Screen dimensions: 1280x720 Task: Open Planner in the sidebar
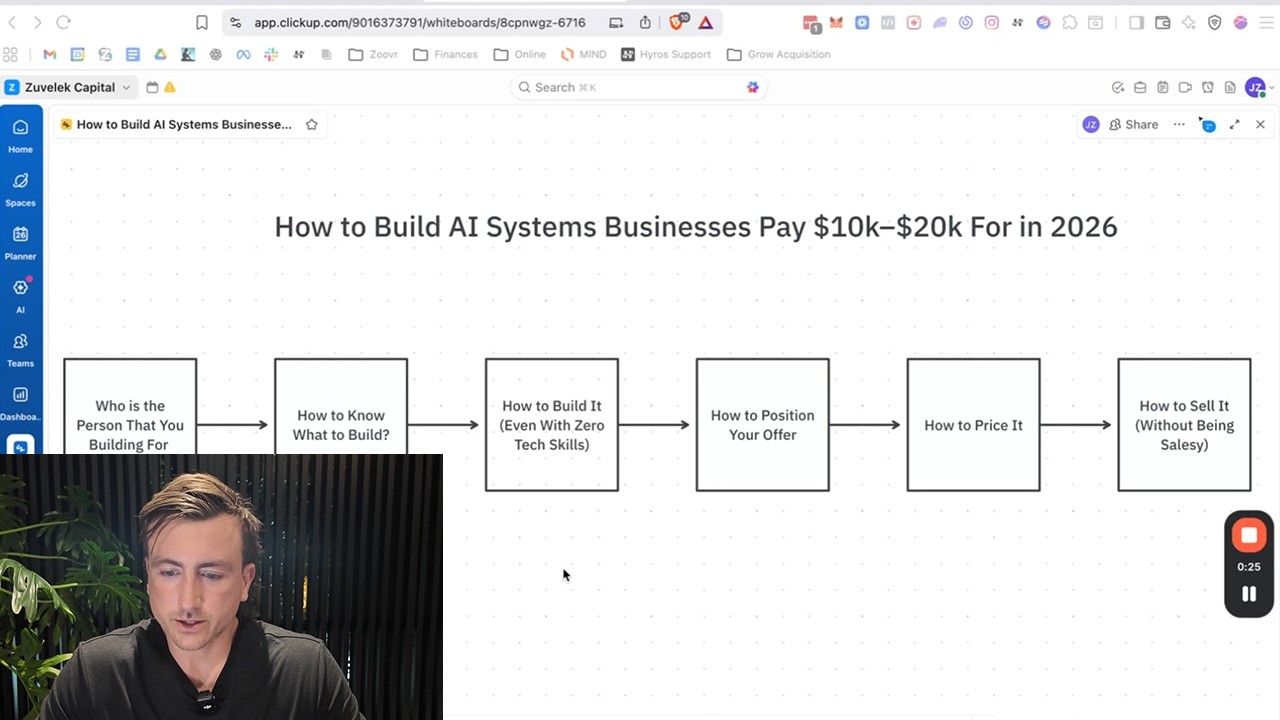pos(20,243)
